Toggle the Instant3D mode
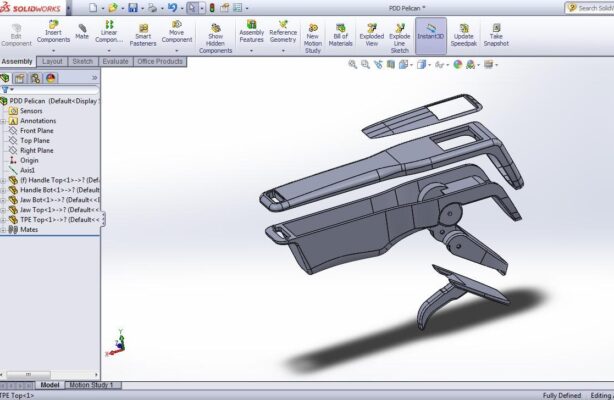The height and width of the screenshot is (400, 614). tap(430, 33)
